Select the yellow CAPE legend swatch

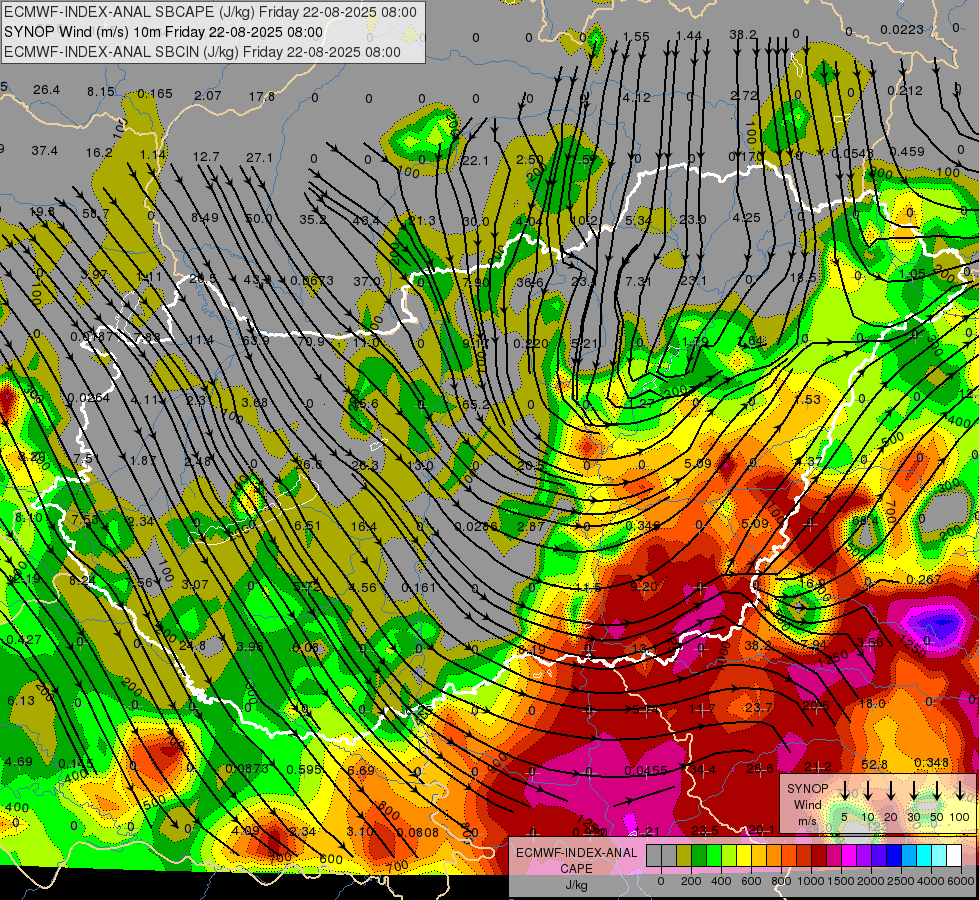click(744, 855)
